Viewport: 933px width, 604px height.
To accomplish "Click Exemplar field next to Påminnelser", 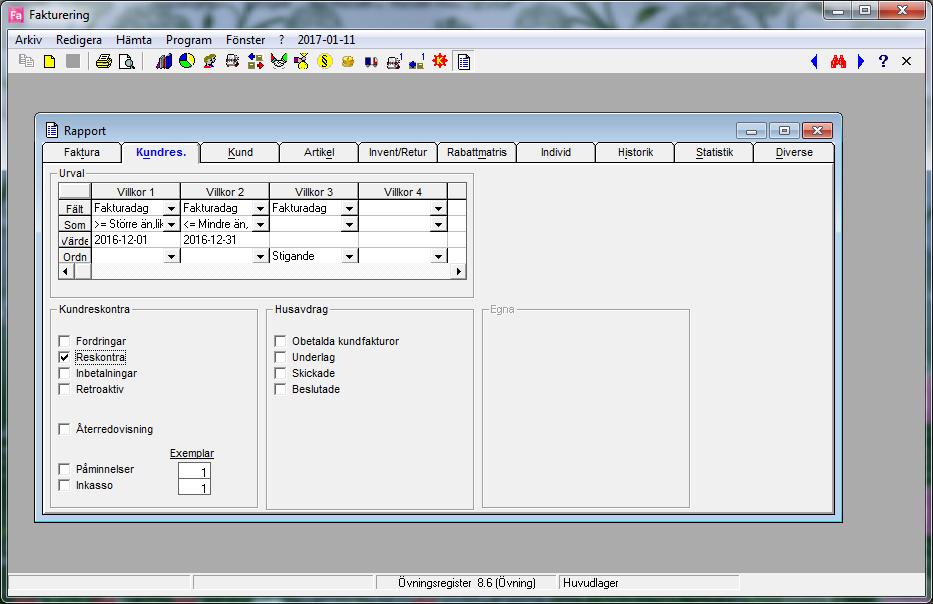I will coord(194,471).
